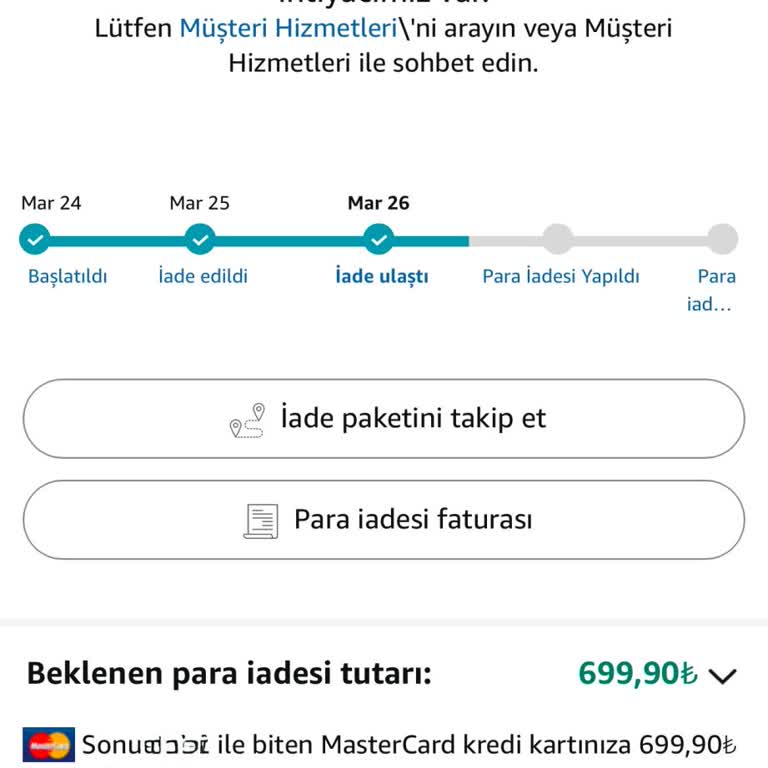
Task: Click the Mar 26 İade ulaştı checkmark circle
Action: pos(378,240)
